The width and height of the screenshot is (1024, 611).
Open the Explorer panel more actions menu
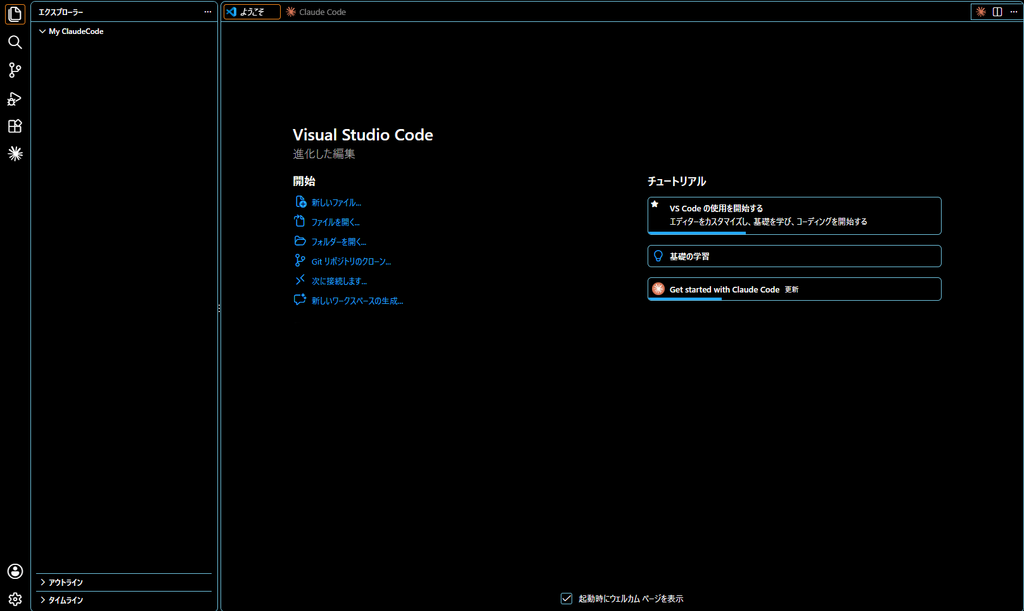coord(208,12)
